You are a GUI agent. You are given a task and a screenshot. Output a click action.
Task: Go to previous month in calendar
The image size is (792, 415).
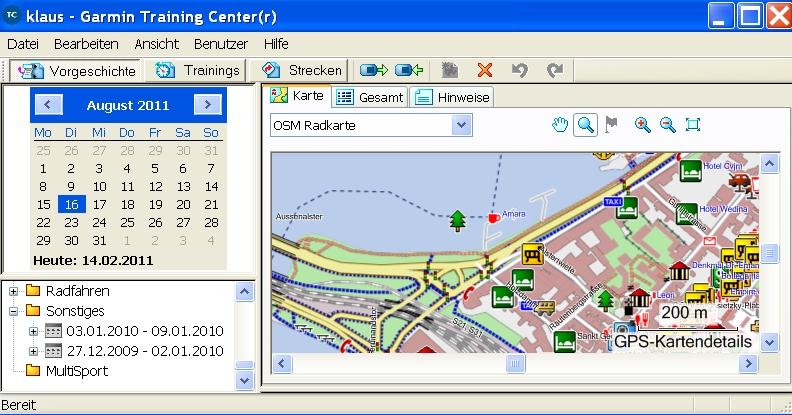(x=48, y=105)
